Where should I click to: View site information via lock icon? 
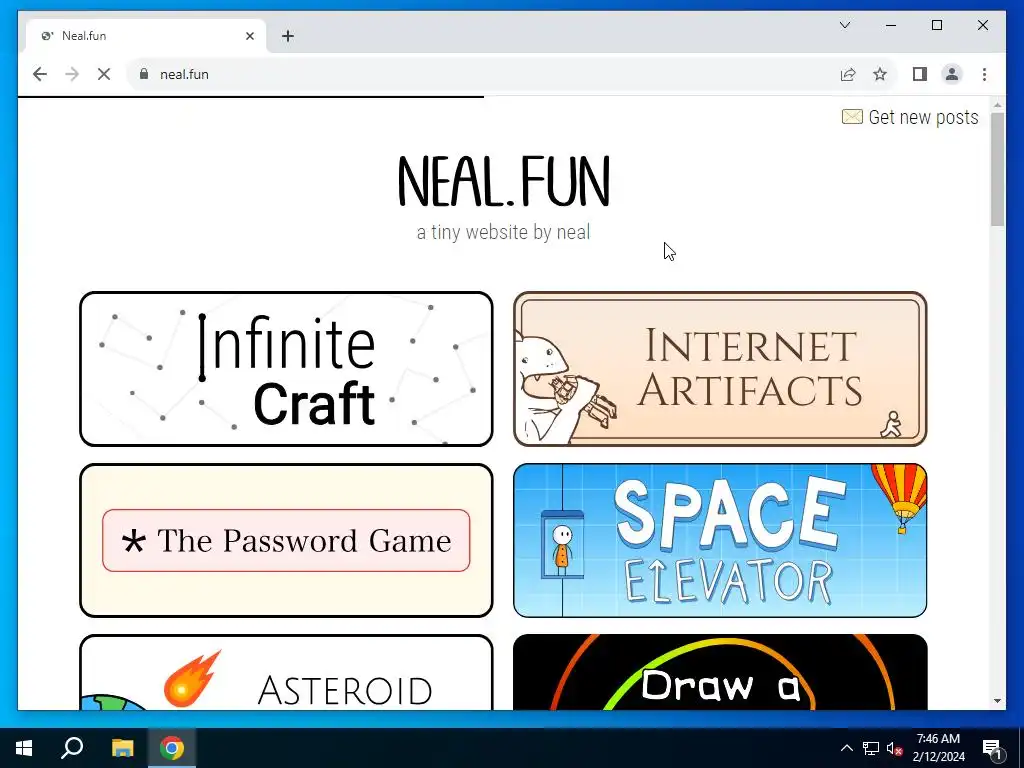coord(144,74)
